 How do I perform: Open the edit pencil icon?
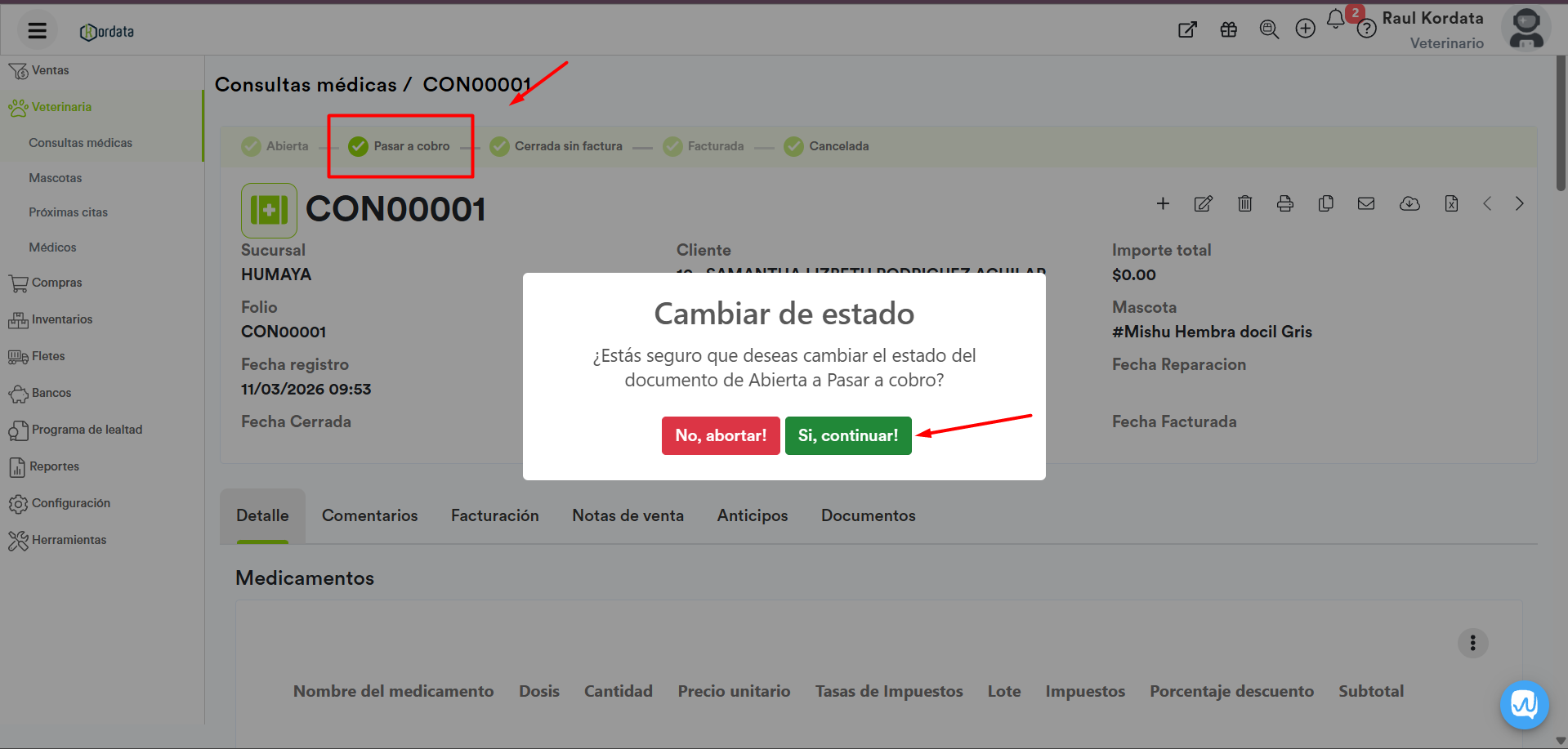[x=1203, y=203]
